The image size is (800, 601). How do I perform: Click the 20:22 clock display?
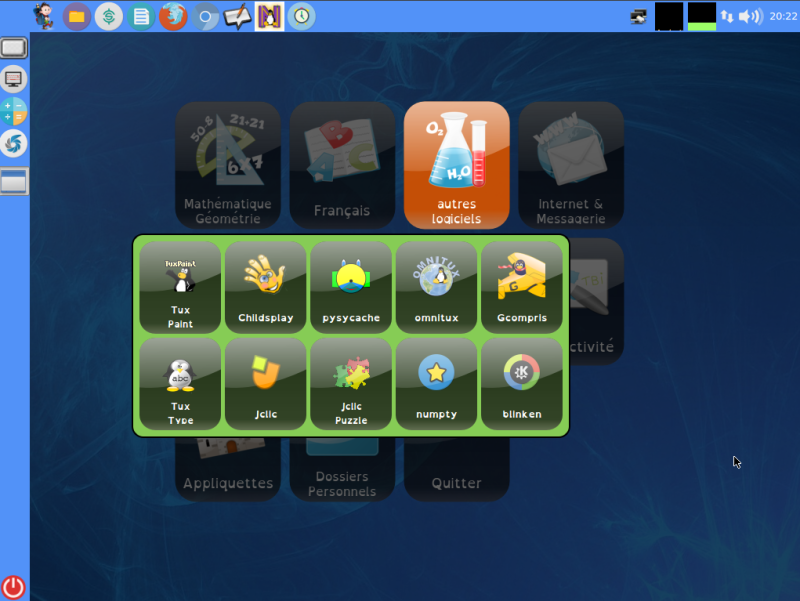pyautogui.click(x=783, y=16)
